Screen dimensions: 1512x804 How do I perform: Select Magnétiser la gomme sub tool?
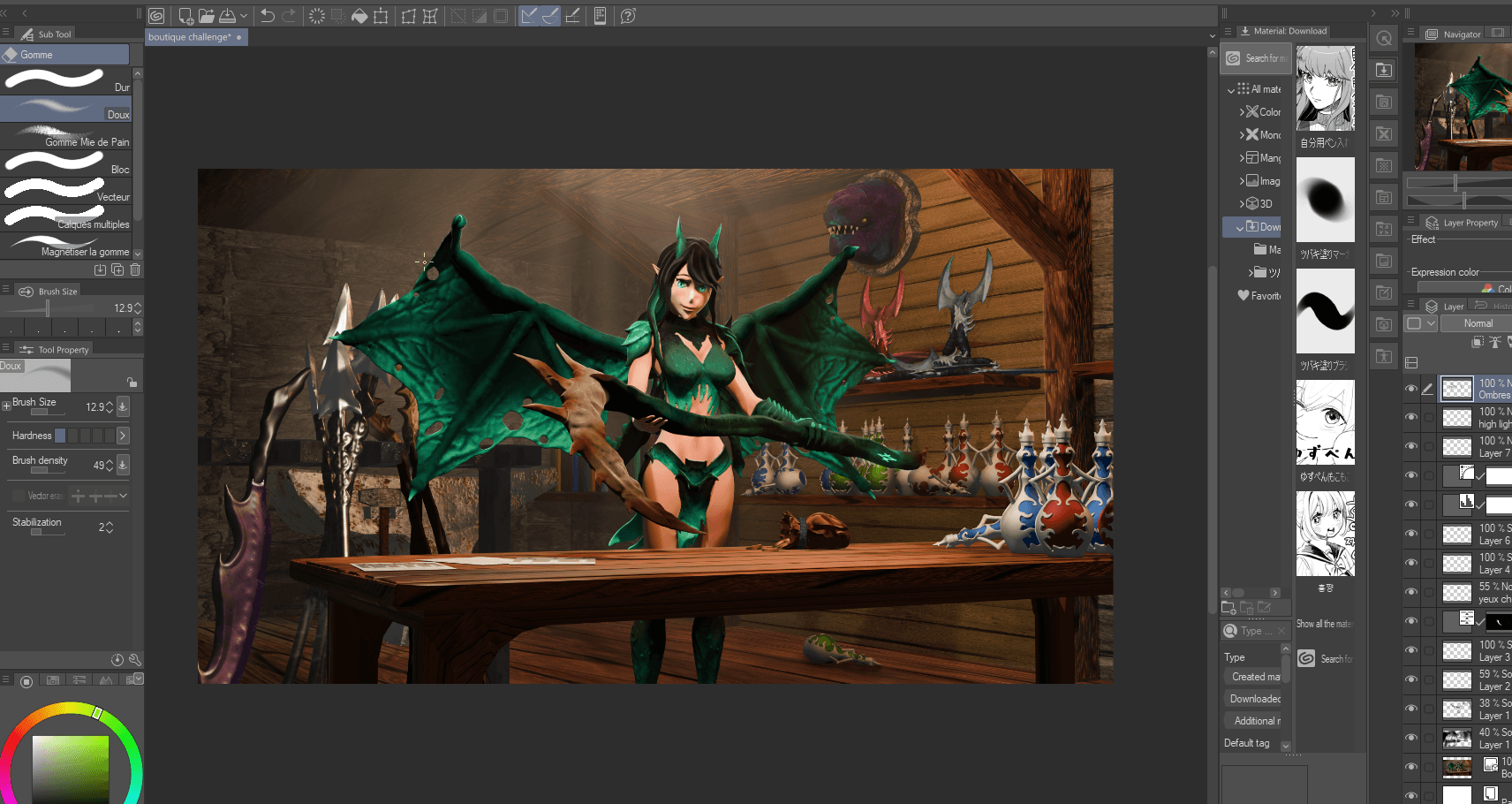pos(66,246)
